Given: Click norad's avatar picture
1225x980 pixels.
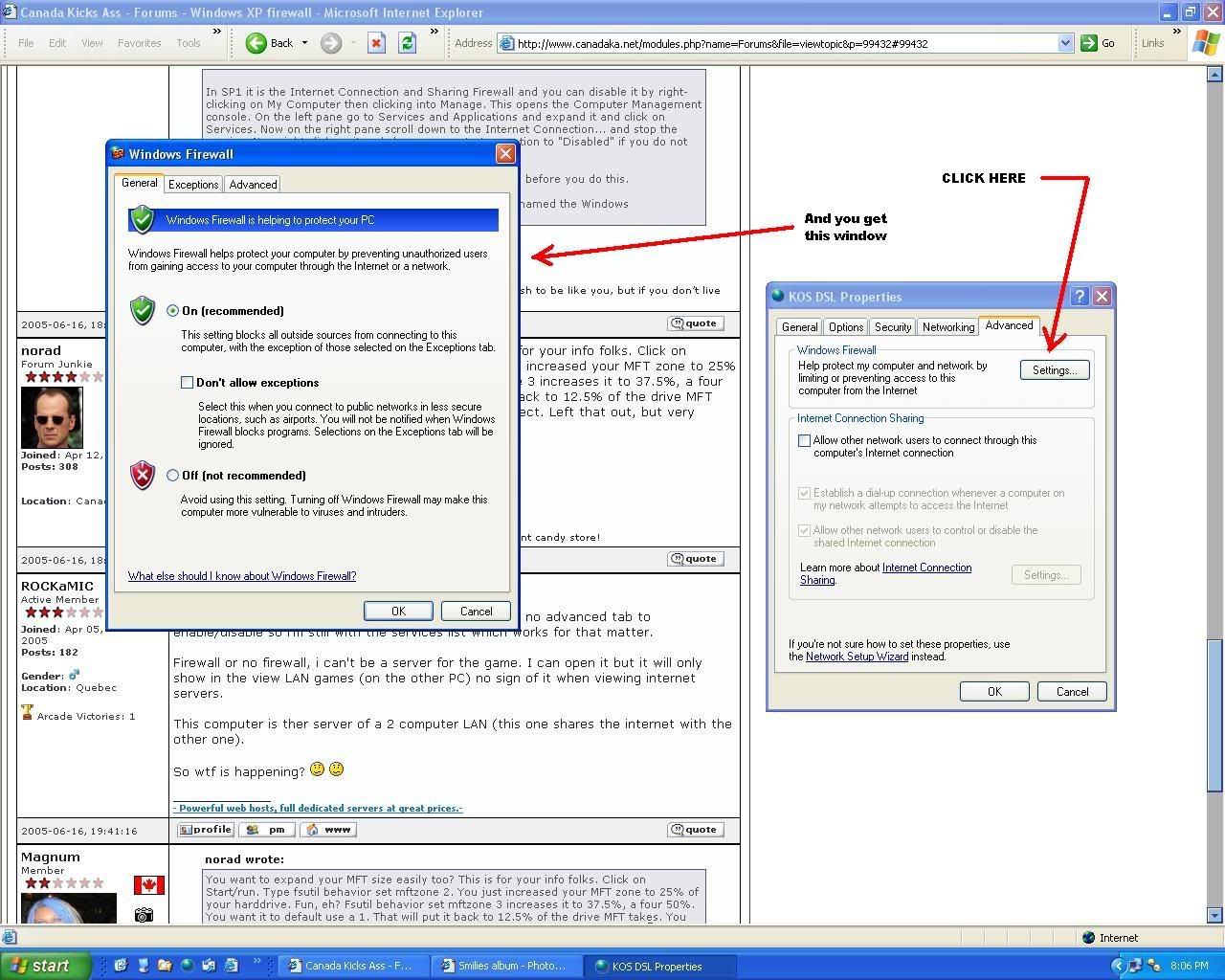Looking at the screenshot, I should [52, 417].
